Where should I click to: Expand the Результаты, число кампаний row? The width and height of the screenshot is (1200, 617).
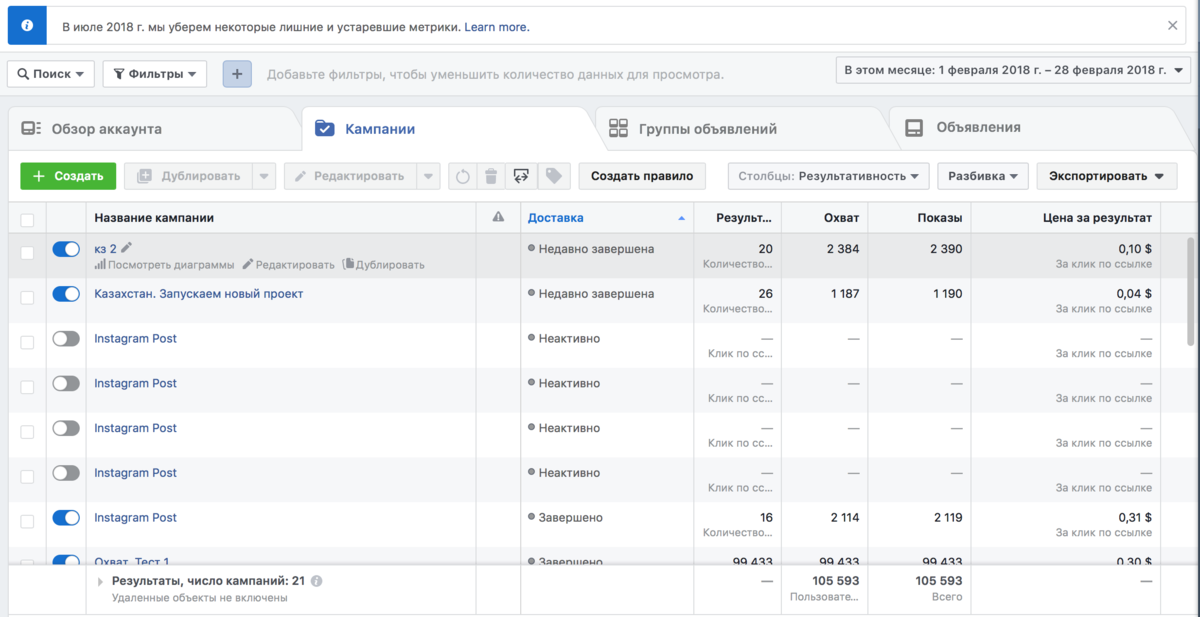100,581
